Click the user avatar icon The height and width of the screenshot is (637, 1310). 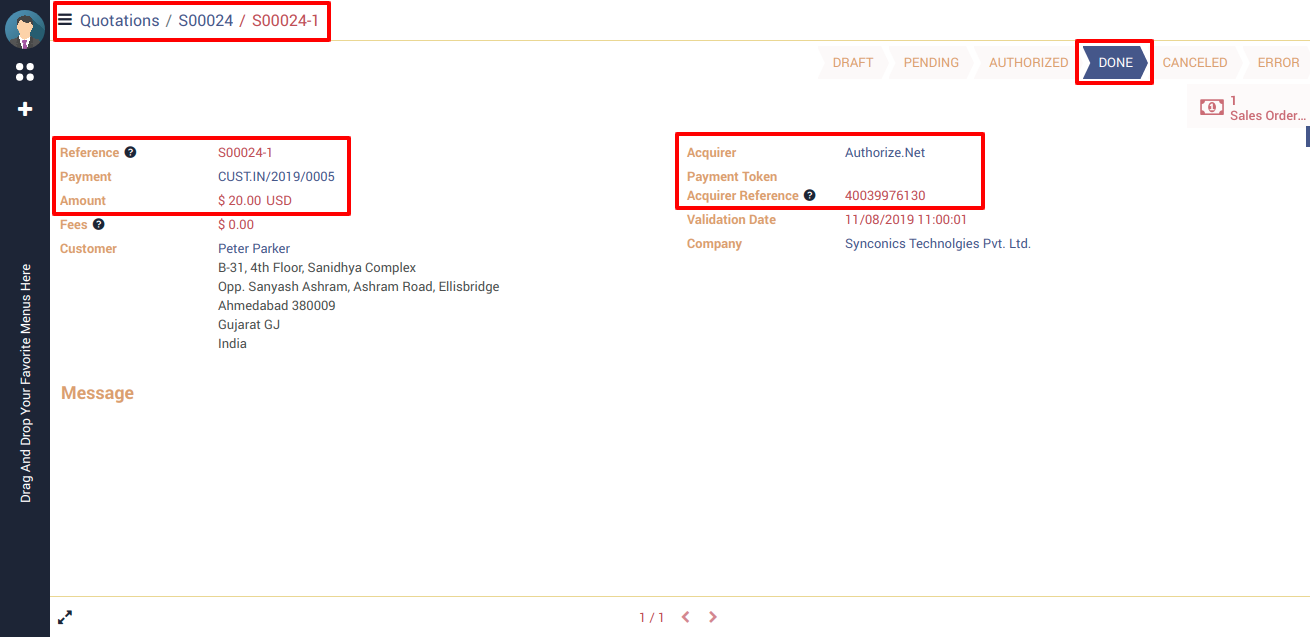25,30
